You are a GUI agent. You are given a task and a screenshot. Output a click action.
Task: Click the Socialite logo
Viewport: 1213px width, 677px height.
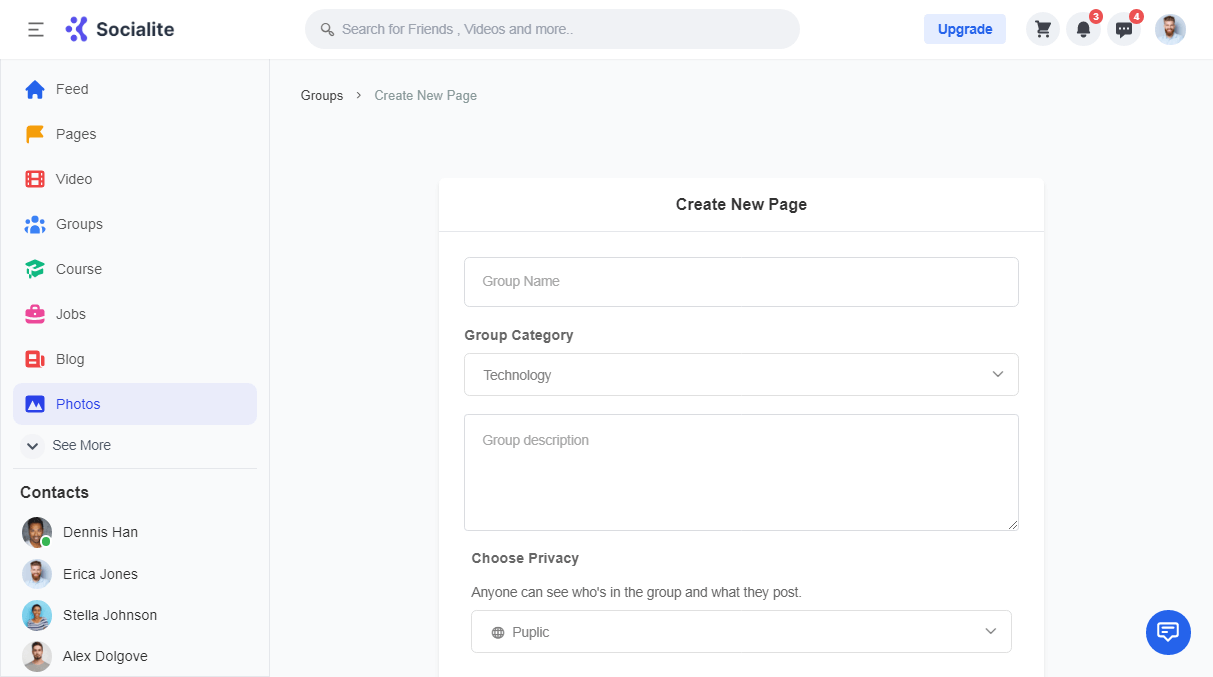point(120,29)
